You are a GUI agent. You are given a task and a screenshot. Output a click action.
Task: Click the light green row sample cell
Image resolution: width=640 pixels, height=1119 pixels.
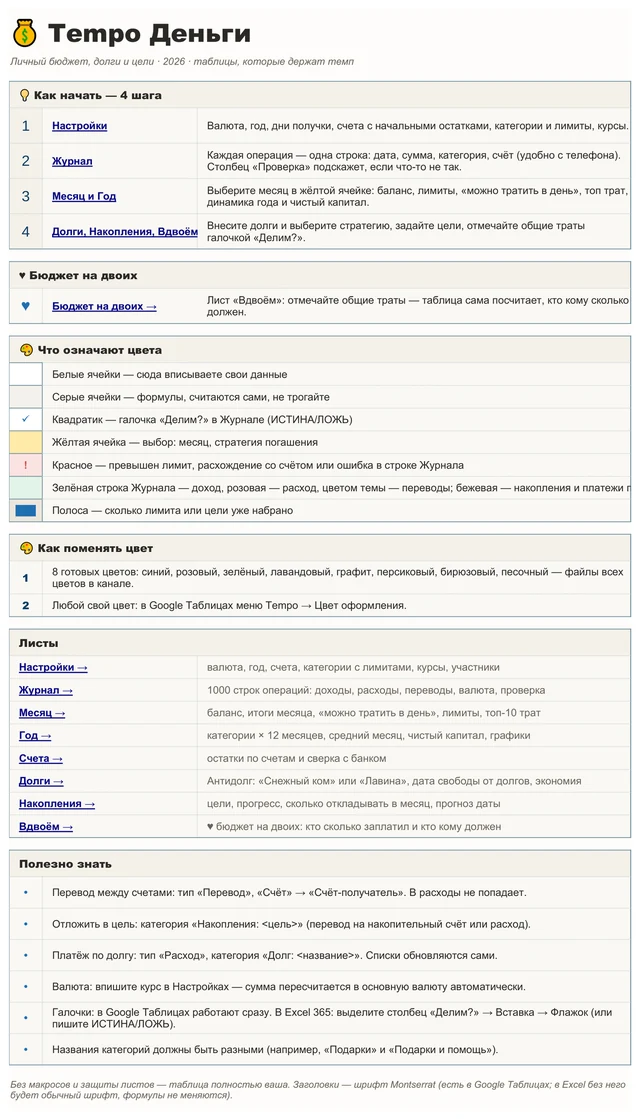tap(26, 488)
